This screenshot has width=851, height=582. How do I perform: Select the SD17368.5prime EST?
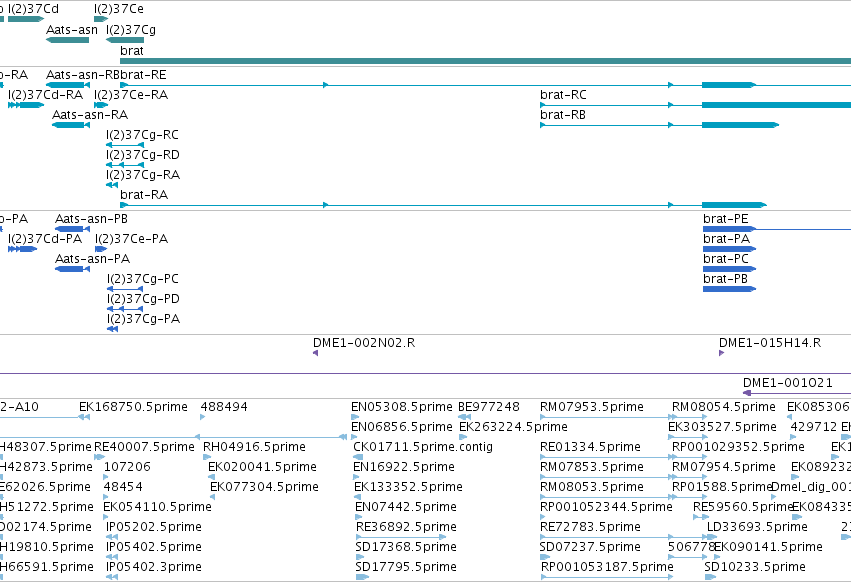[405, 548]
